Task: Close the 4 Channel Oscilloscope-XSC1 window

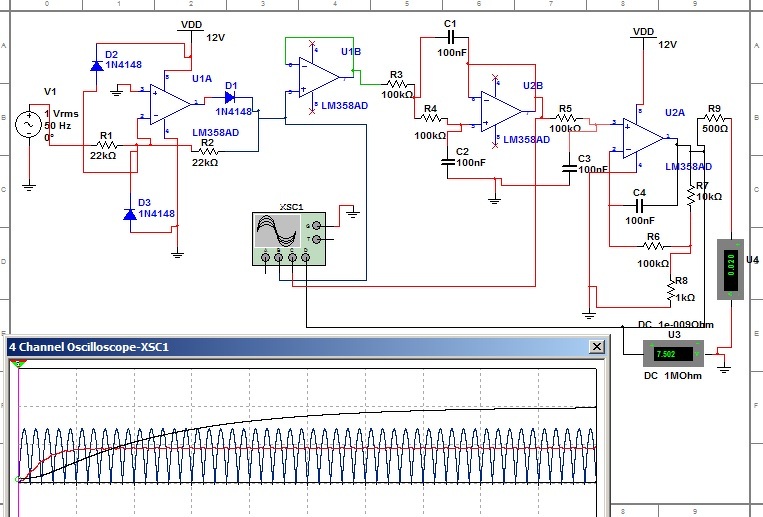Action: coord(597,347)
